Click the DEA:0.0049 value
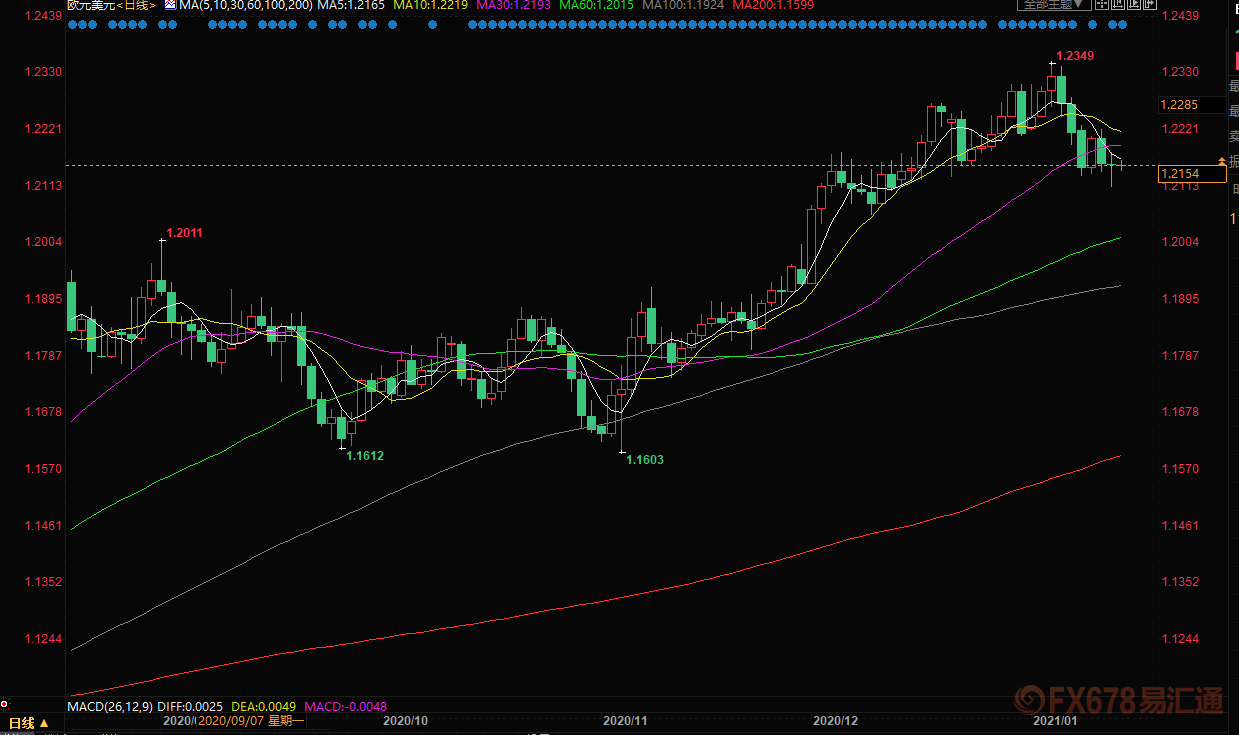1239x735 pixels. coord(263,707)
